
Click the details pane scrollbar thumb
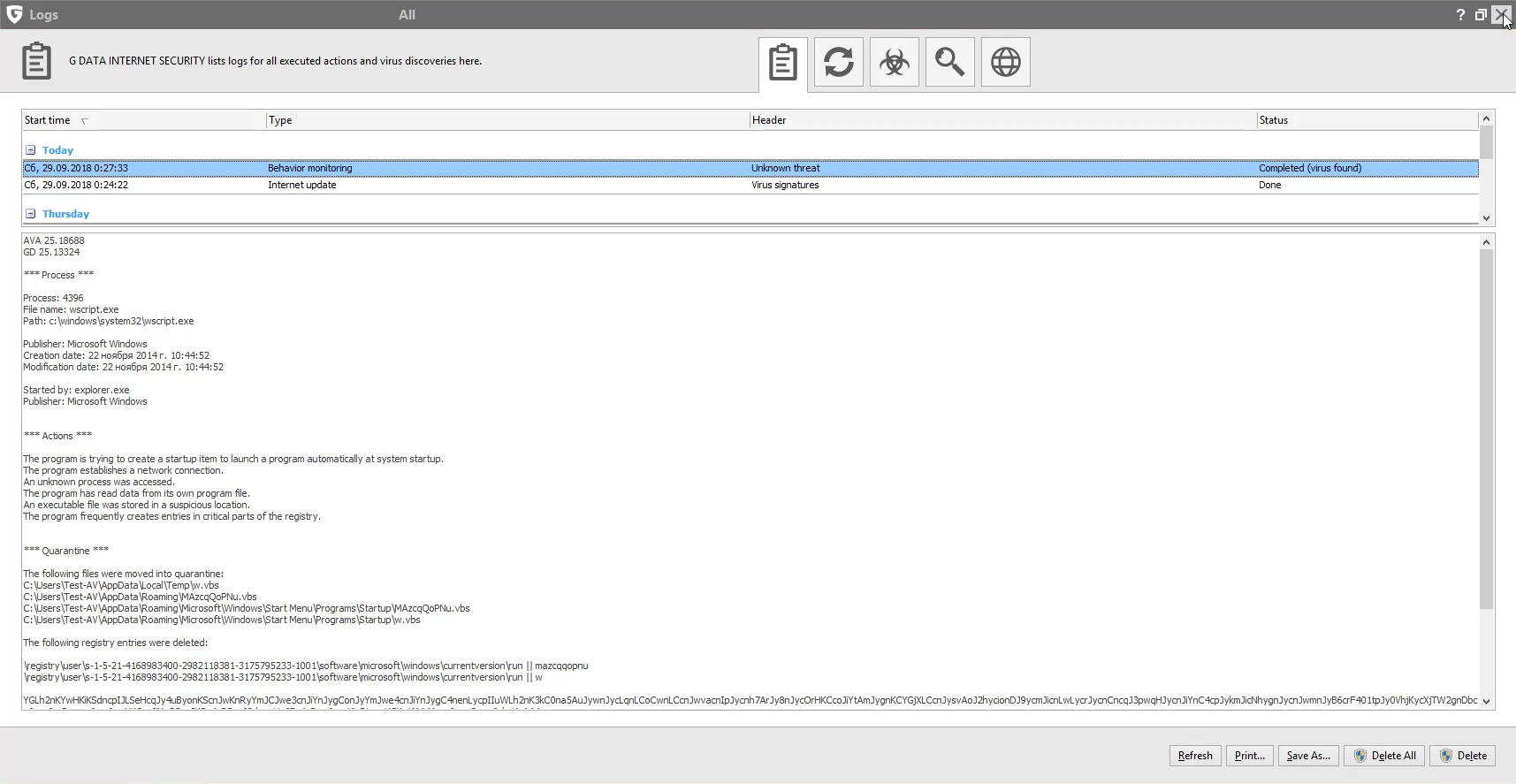coord(1486,429)
